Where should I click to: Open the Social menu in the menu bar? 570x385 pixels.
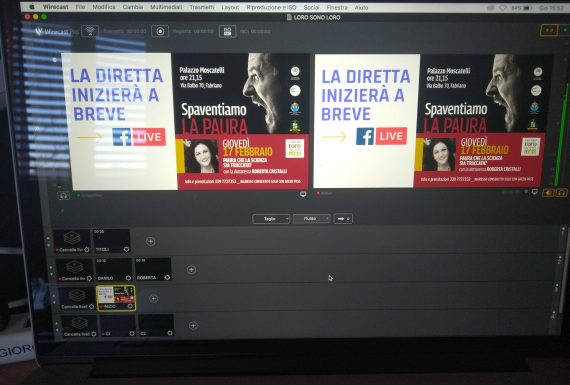point(311,7)
